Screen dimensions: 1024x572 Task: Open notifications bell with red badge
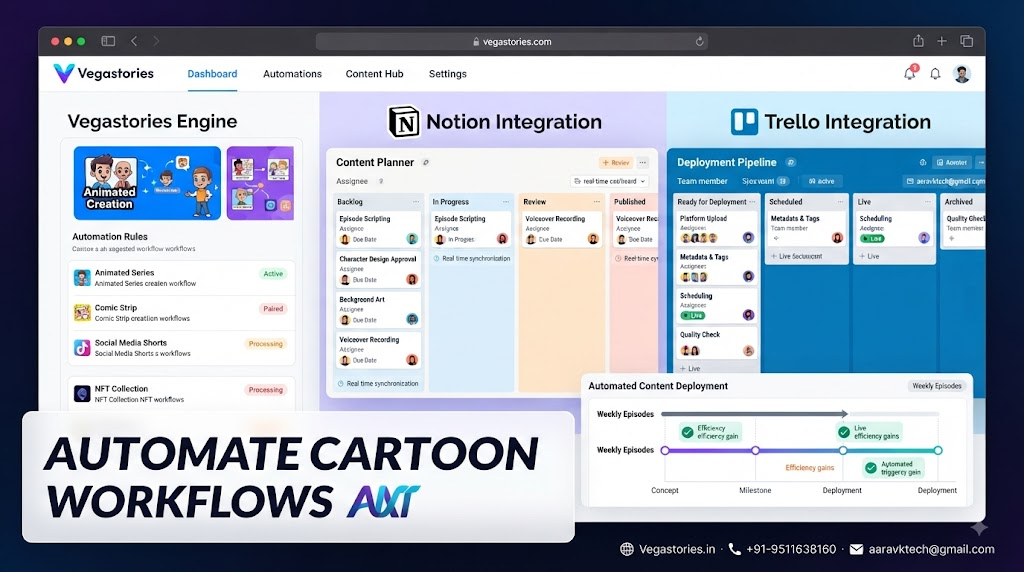click(910, 73)
